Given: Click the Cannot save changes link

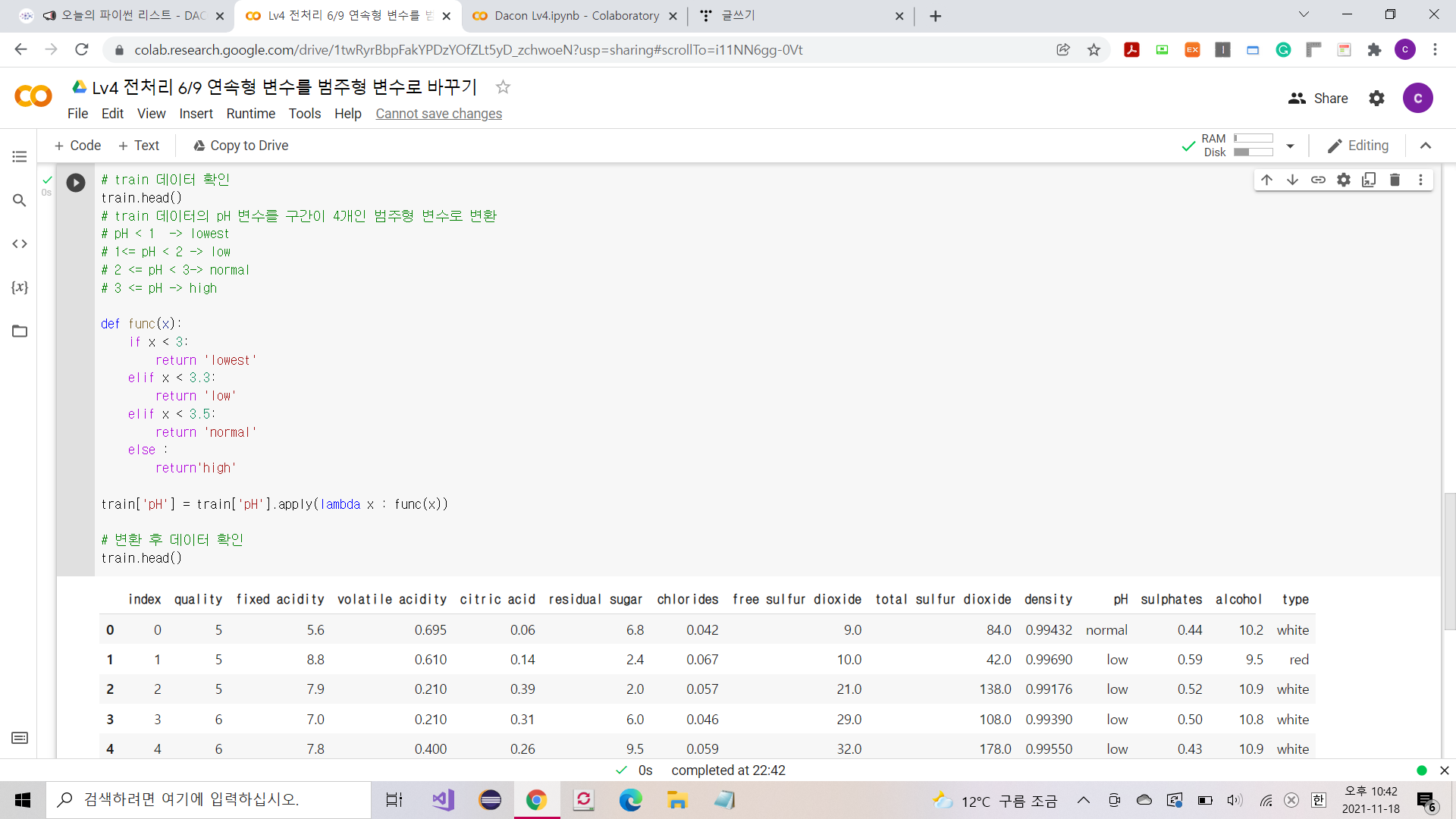Looking at the screenshot, I should (438, 114).
